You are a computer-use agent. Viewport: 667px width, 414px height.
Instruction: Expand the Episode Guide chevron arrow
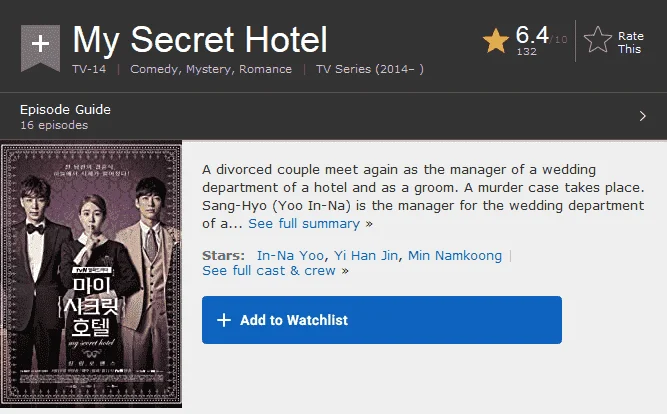pyautogui.click(x=643, y=116)
